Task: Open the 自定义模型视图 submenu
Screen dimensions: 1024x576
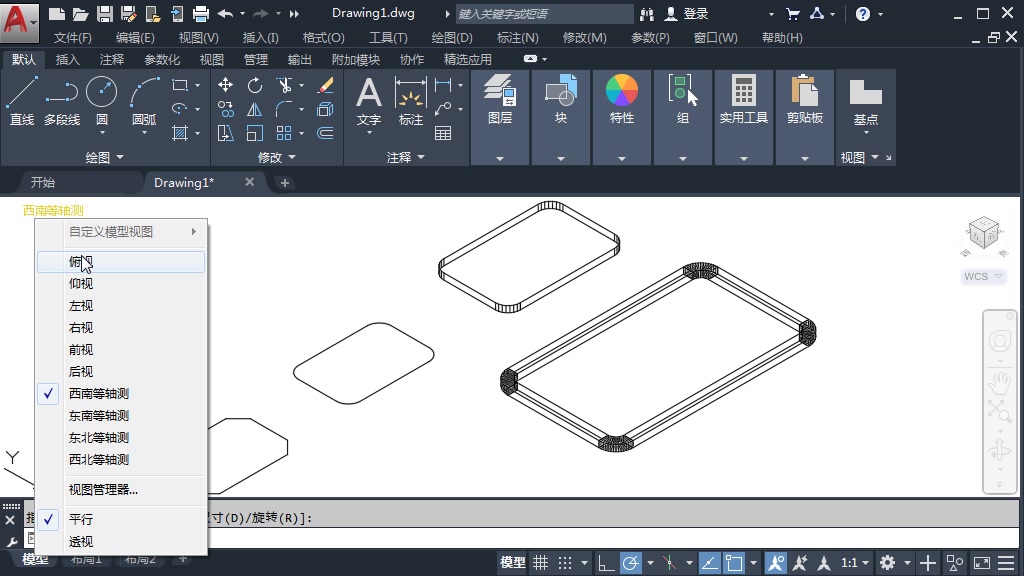Action: click(110, 231)
